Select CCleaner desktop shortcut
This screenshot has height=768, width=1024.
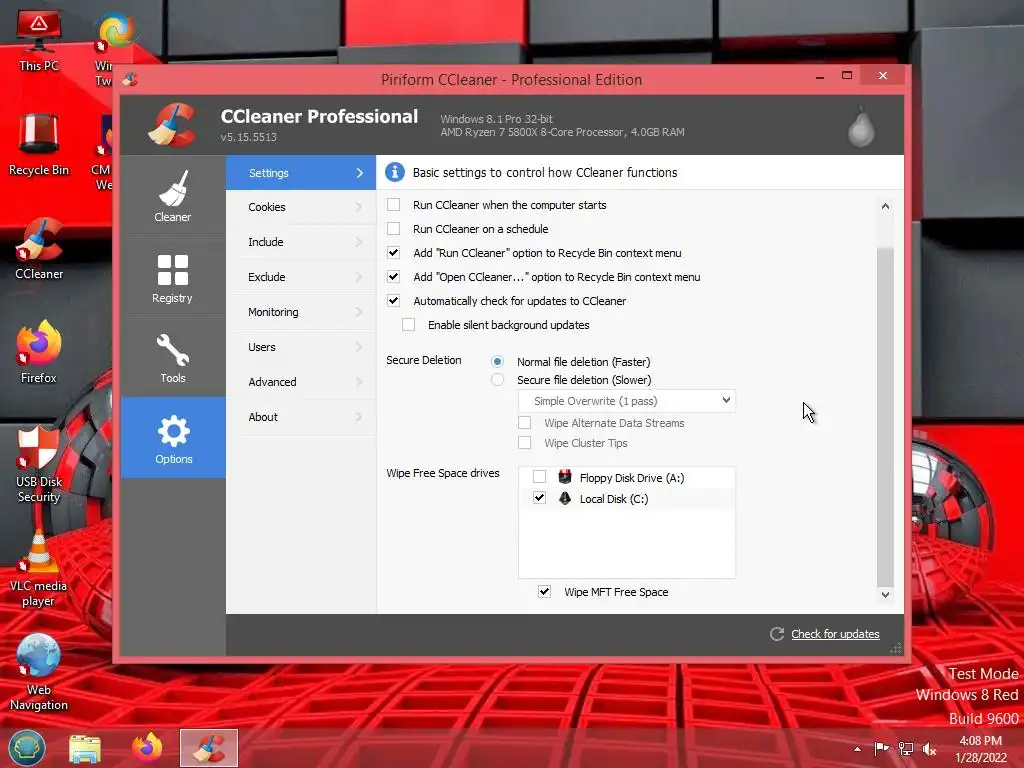pos(39,249)
